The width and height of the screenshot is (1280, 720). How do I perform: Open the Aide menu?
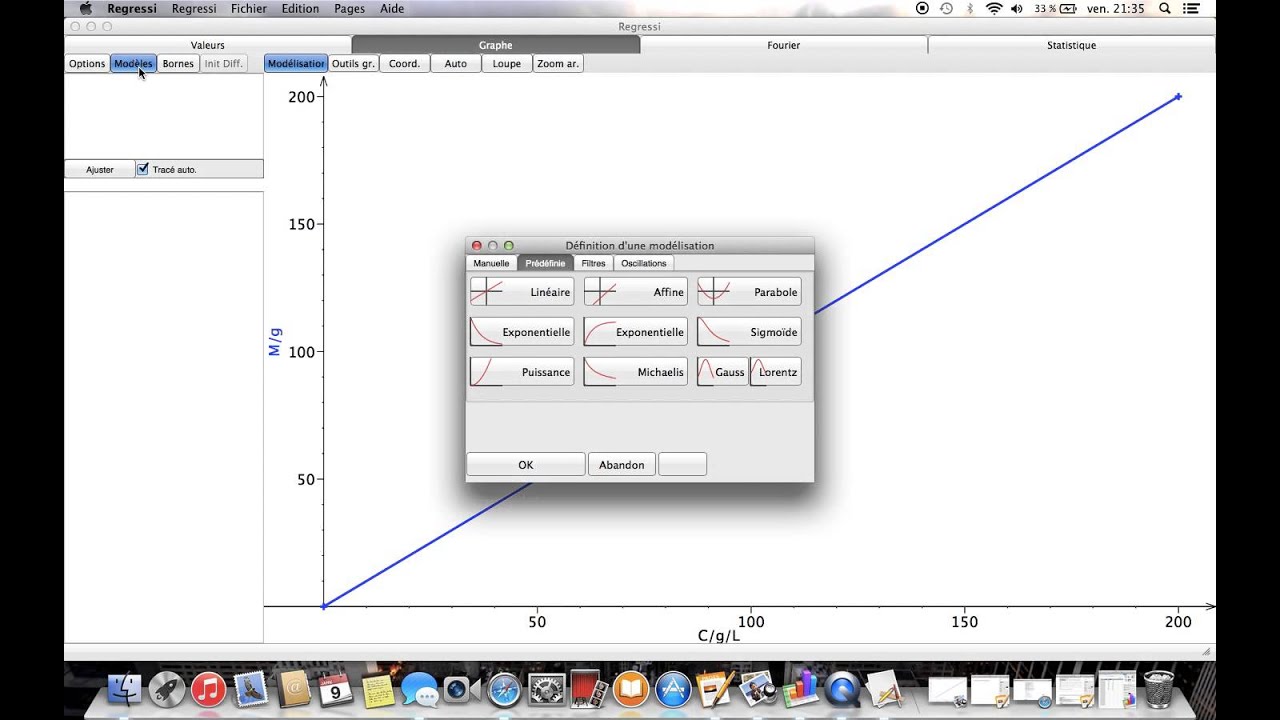pos(392,8)
